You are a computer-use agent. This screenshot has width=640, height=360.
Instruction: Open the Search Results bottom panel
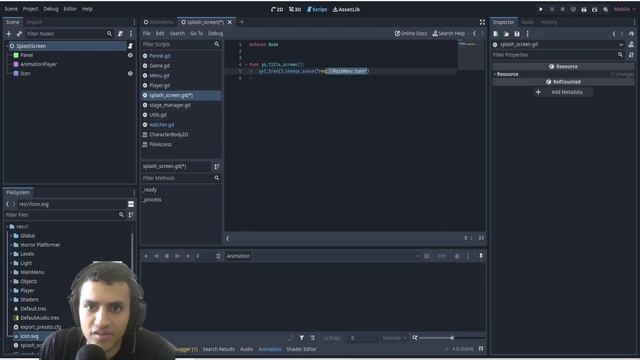[x=219, y=349]
